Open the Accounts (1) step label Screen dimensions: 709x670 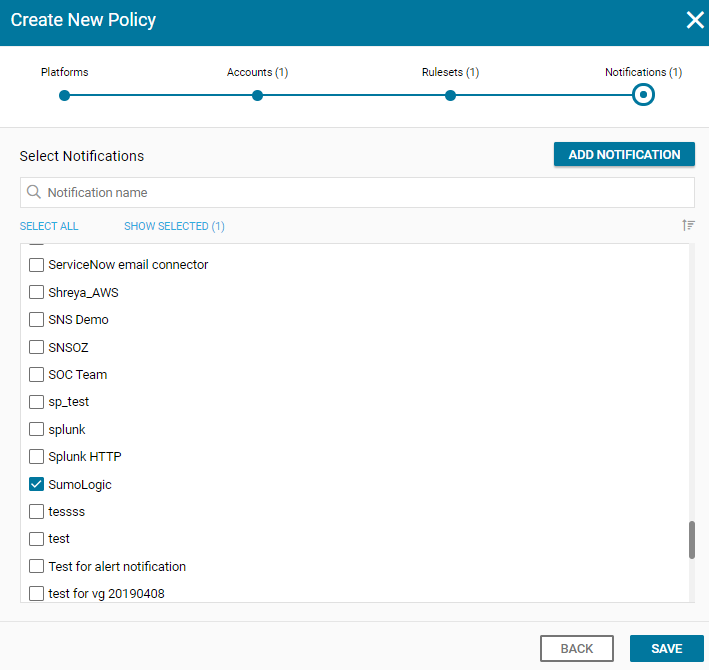(257, 72)
